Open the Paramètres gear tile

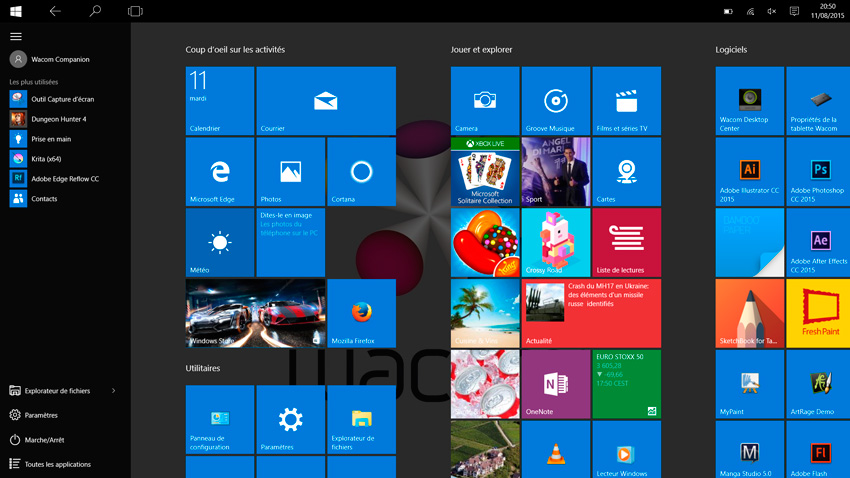pyautogui.click(x=291, y=419)
